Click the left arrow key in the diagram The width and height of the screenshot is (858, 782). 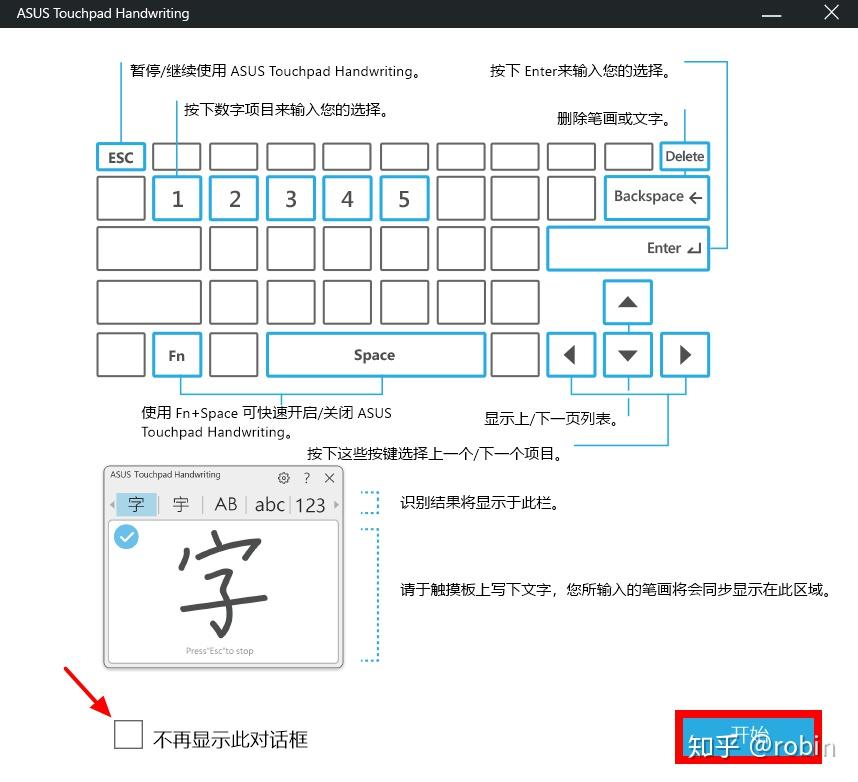pyautogui.click(x=571, y=354)
